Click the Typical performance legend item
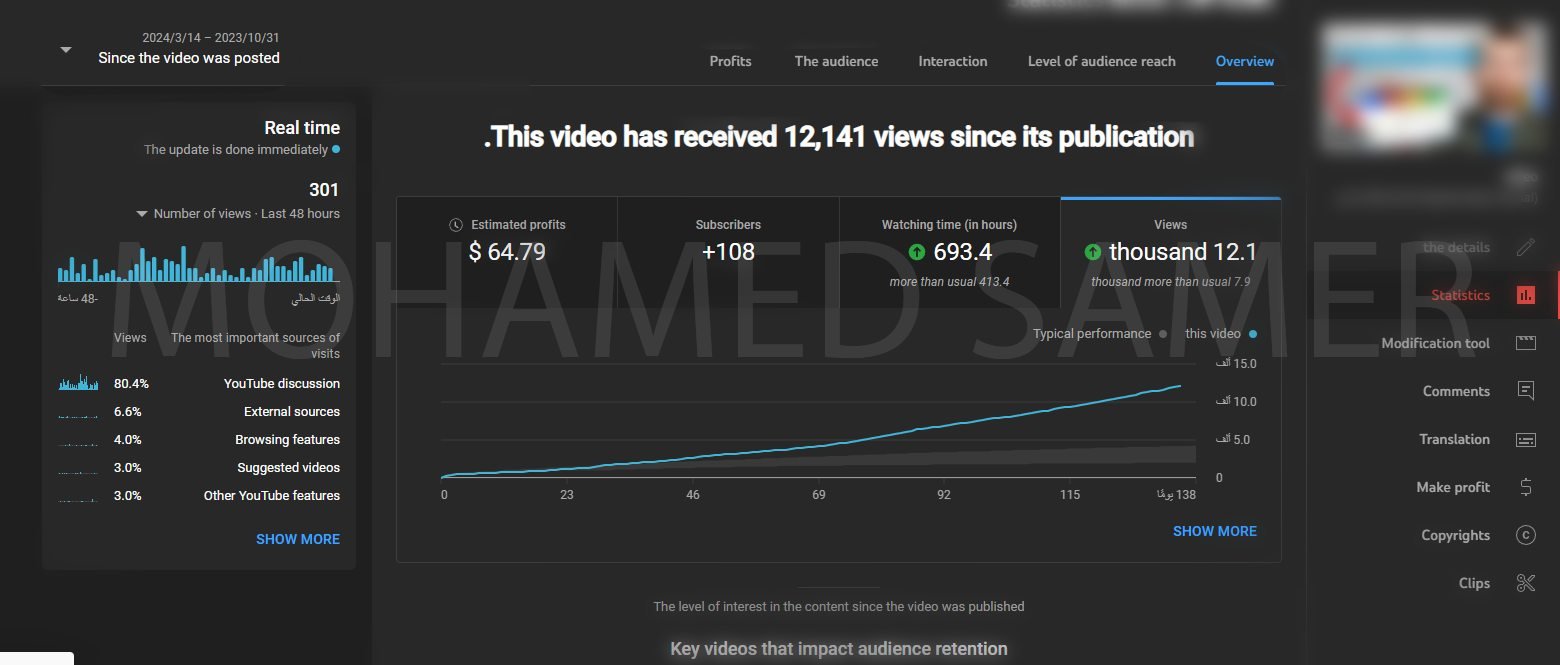The height and width of the screenshot is (665, 1560). point(1100,334)
